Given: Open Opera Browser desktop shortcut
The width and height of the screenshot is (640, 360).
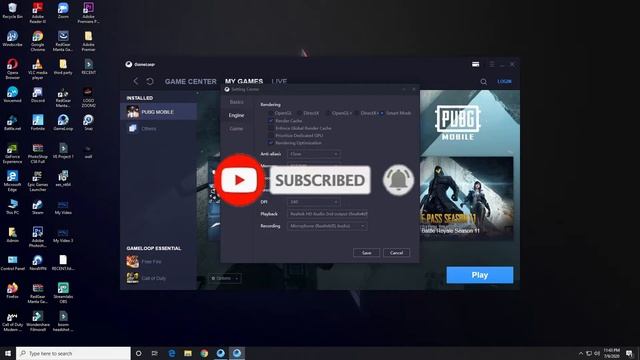Looking at the screenshot, I should point(12,69).
